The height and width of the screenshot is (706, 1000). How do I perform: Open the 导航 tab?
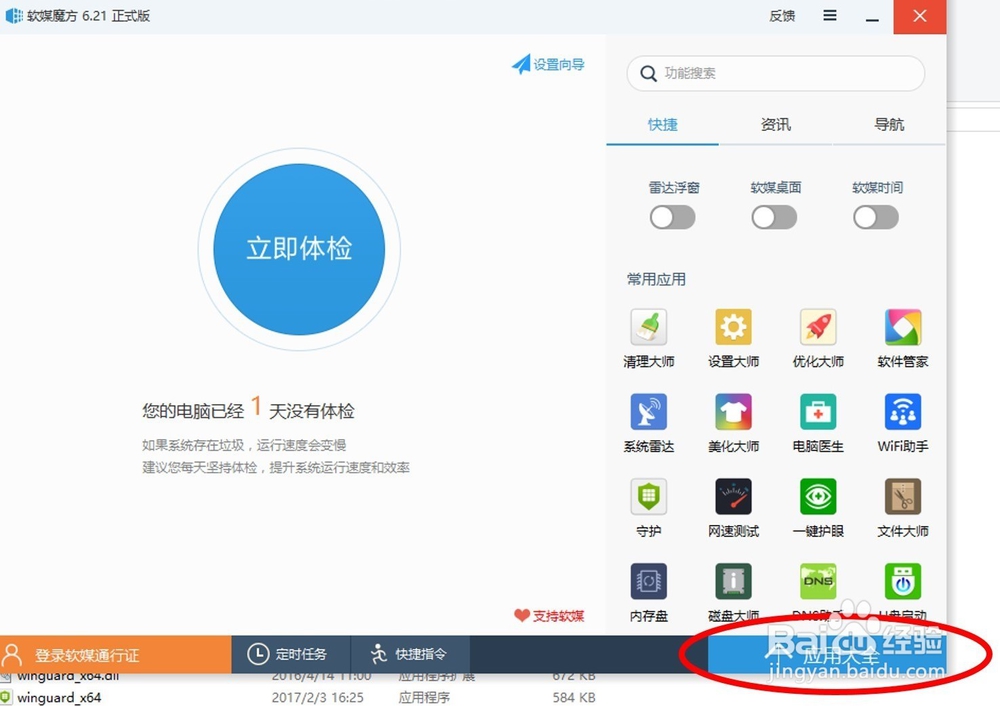889,124
